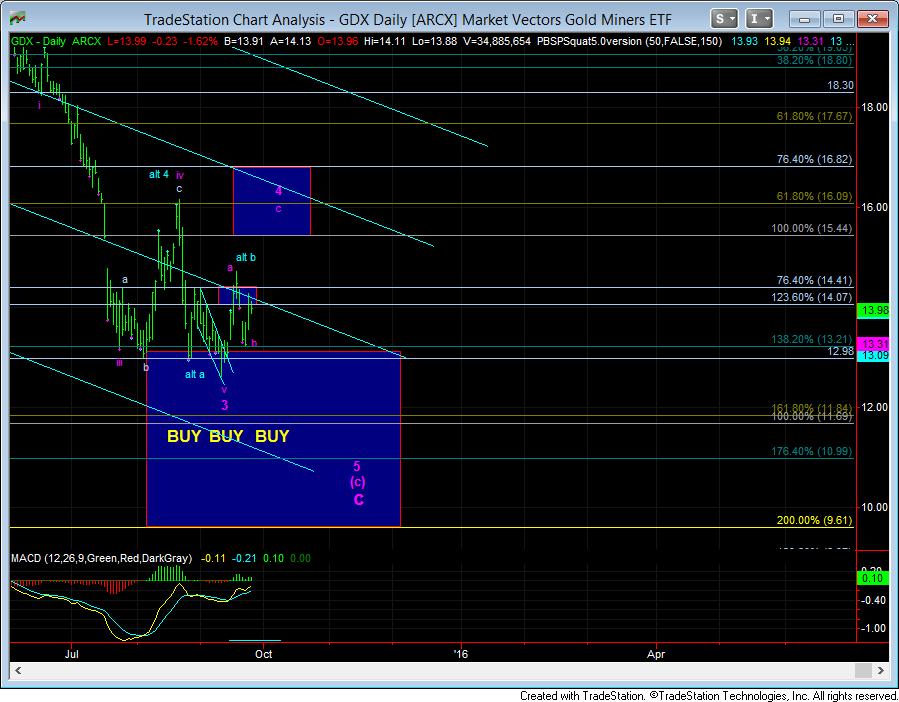Click the 10.00 price axis label
The width and height of the screenshot is (899, 702).
(875, 508)
